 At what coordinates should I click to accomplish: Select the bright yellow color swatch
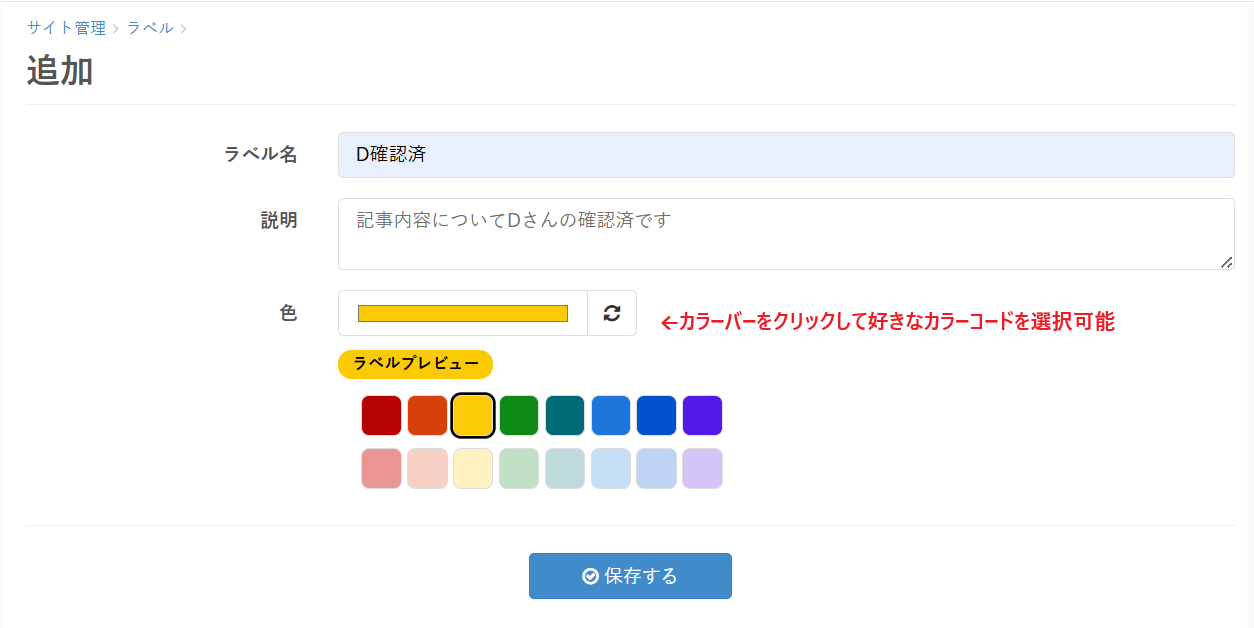(473, 416)
